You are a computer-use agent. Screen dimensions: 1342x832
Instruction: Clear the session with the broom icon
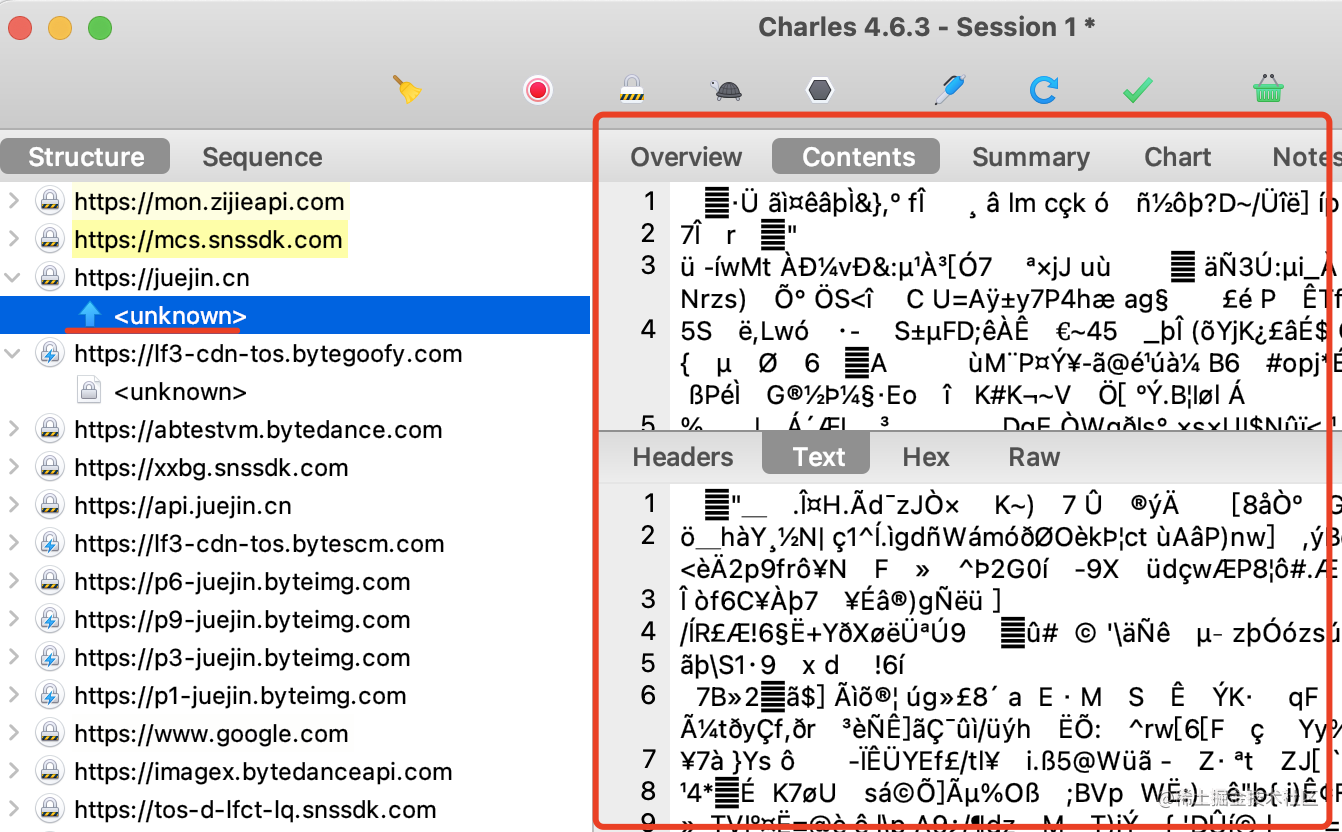(x=407, y=90)
